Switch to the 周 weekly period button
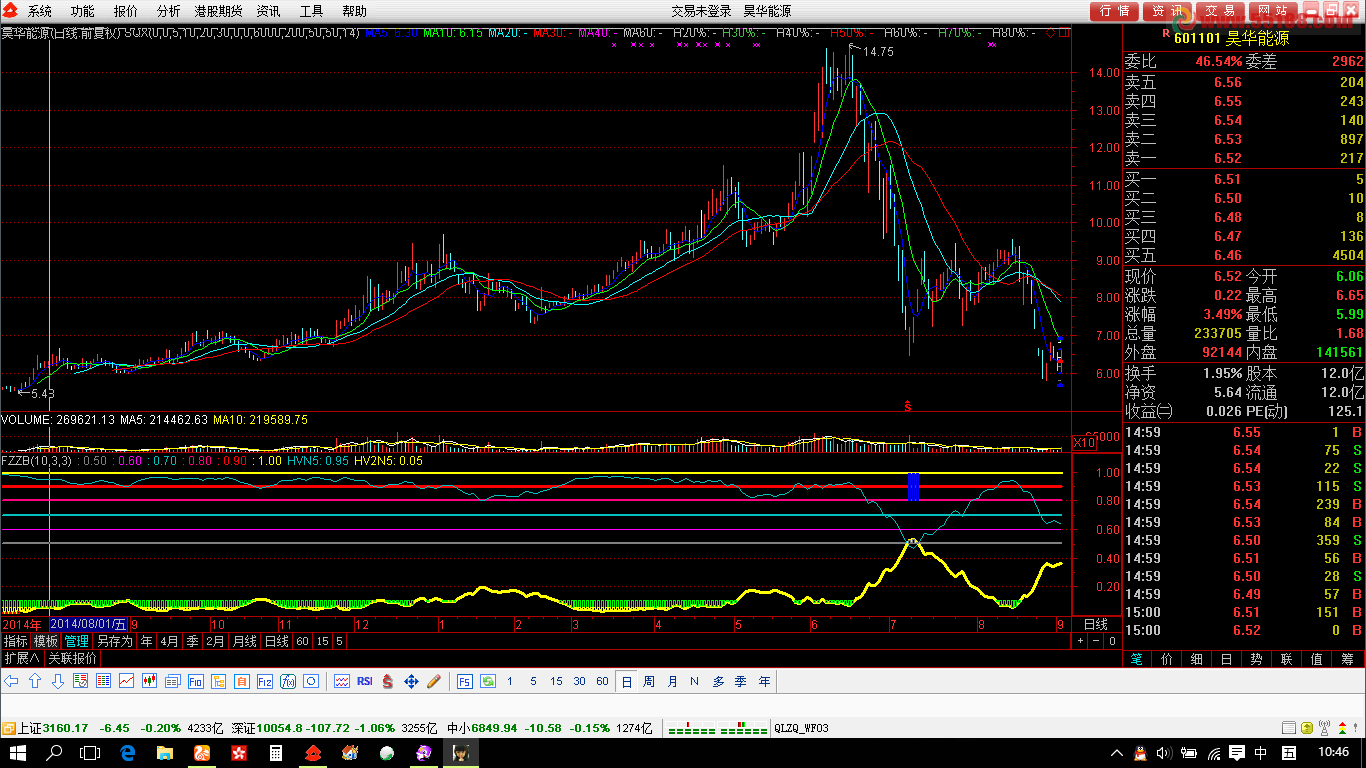1366x768 pixels. coord(649,681)
